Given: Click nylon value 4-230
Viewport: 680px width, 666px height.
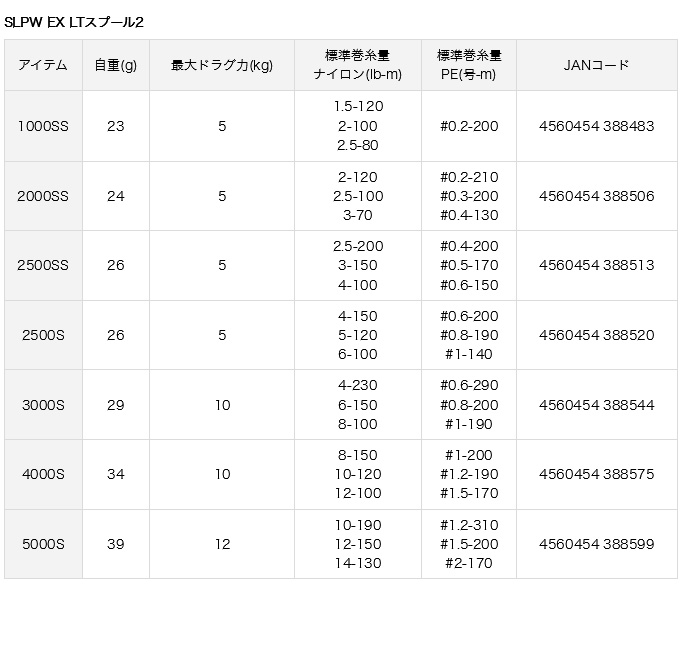Looking at the screenshot, I should [358, 385].
